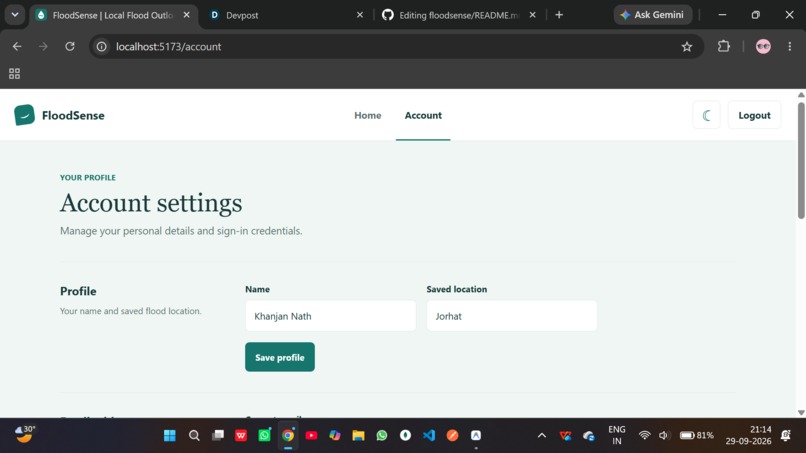806x453 pixels.
Task: View site information icon in address bar
Action: pyautogui.click(x=102, y=46)
